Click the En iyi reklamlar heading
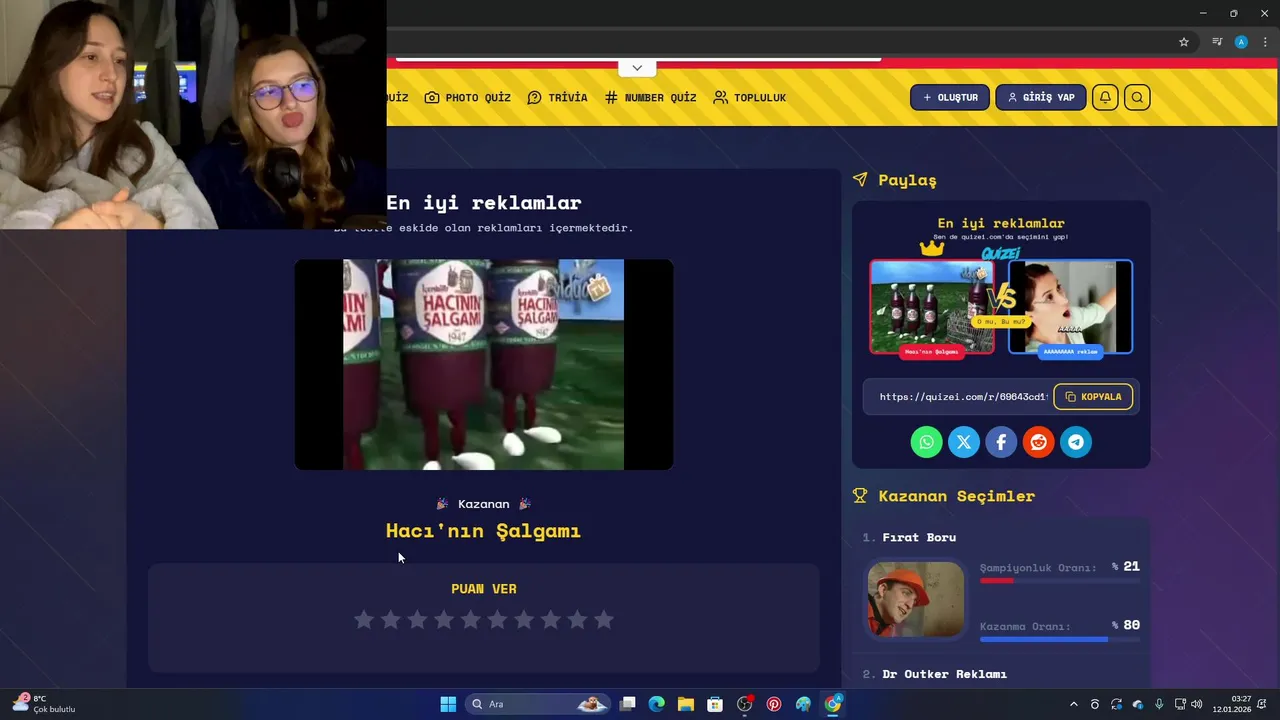The width and height of the screenshot is (1280, 720). (x=483, y=202)
